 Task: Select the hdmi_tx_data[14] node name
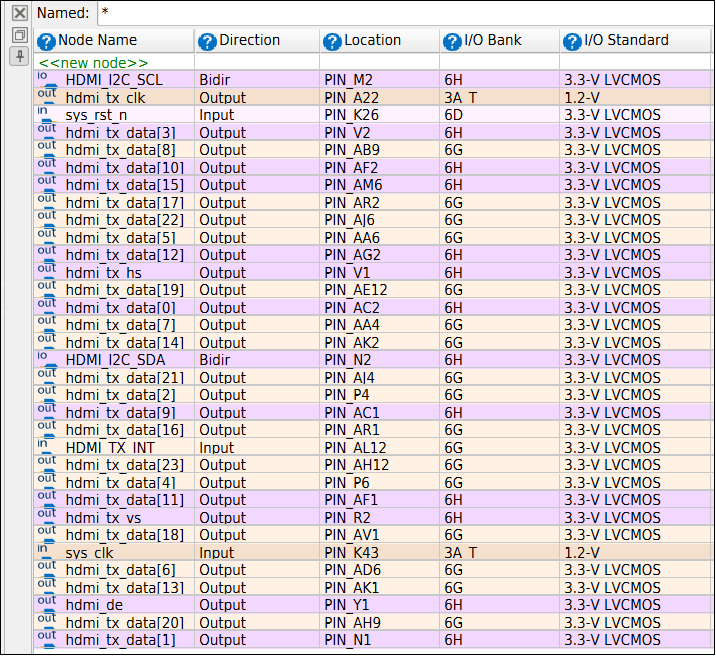[x=125, y=342]
